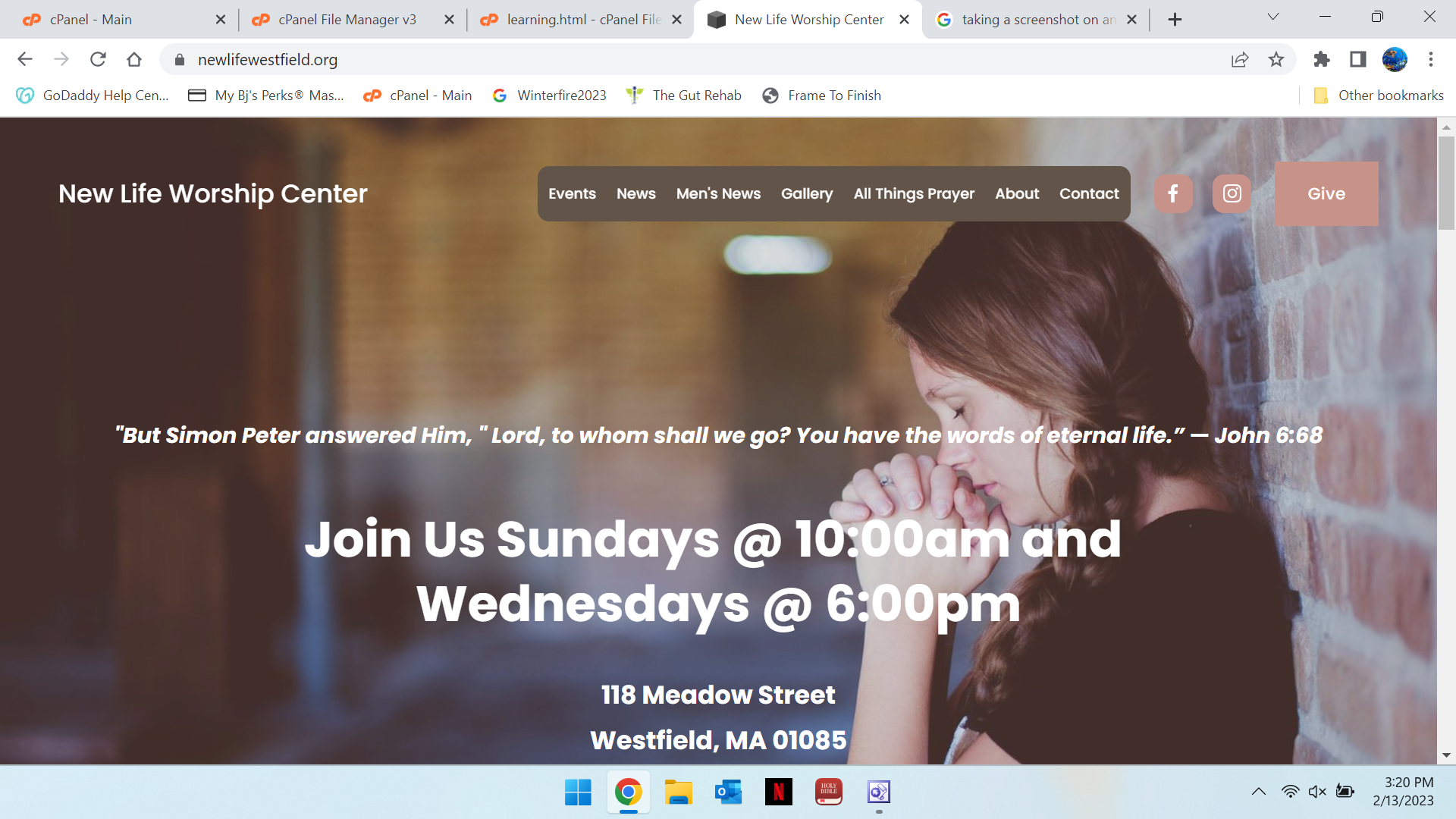This screenshot has width=1456, height=819.
Task: Launch Netflix from the taskbar
Action: point(779,792)
